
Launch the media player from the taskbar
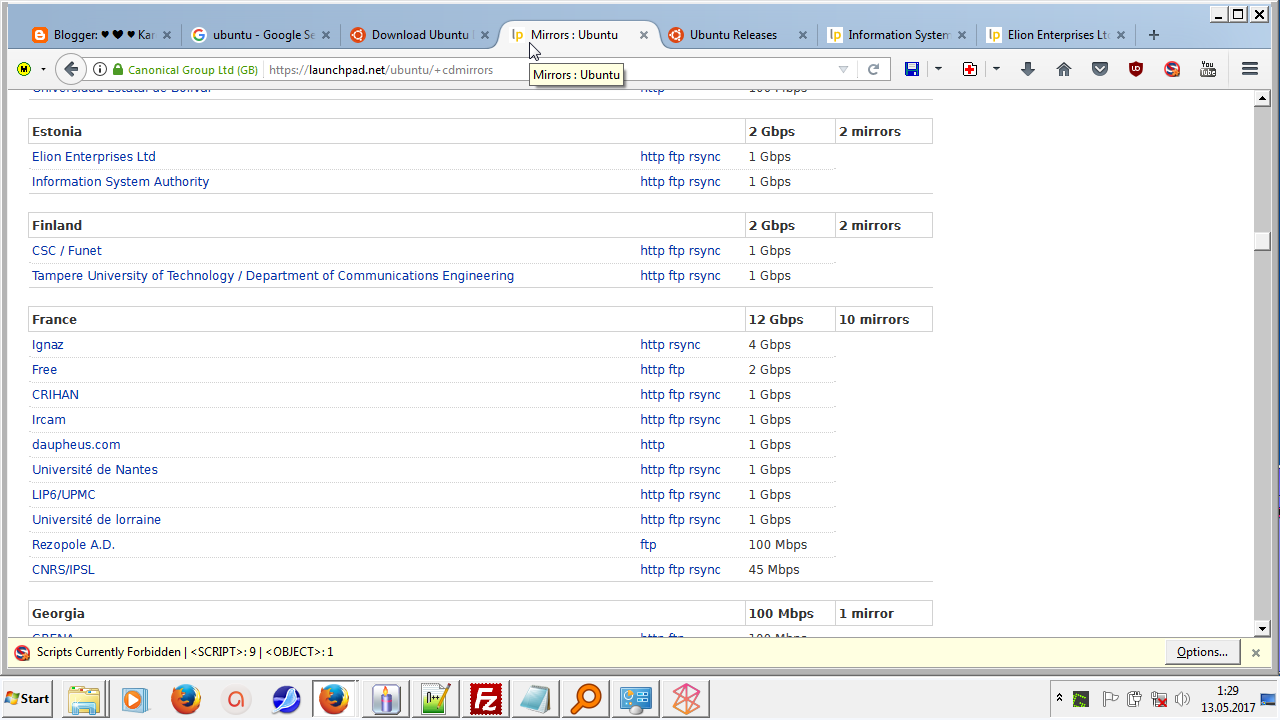coord(135,699)
